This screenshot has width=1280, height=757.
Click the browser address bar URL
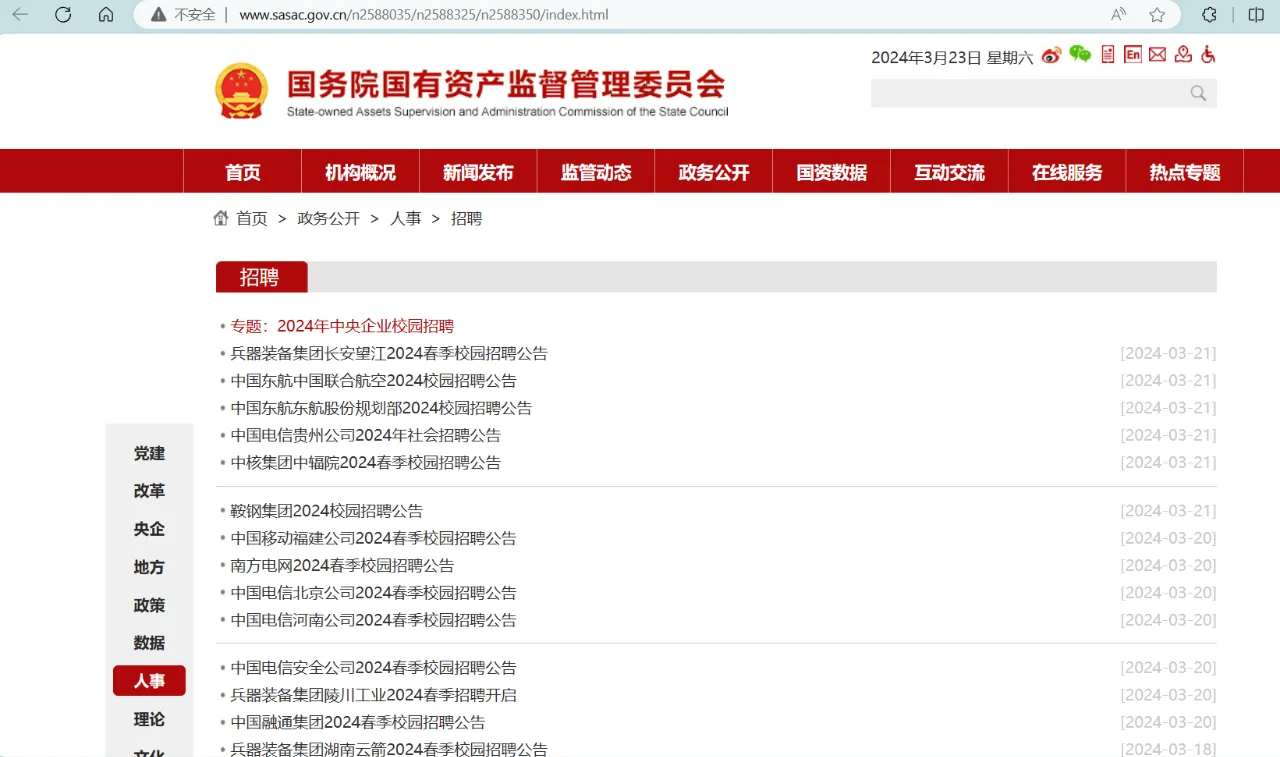click(424, 15)
